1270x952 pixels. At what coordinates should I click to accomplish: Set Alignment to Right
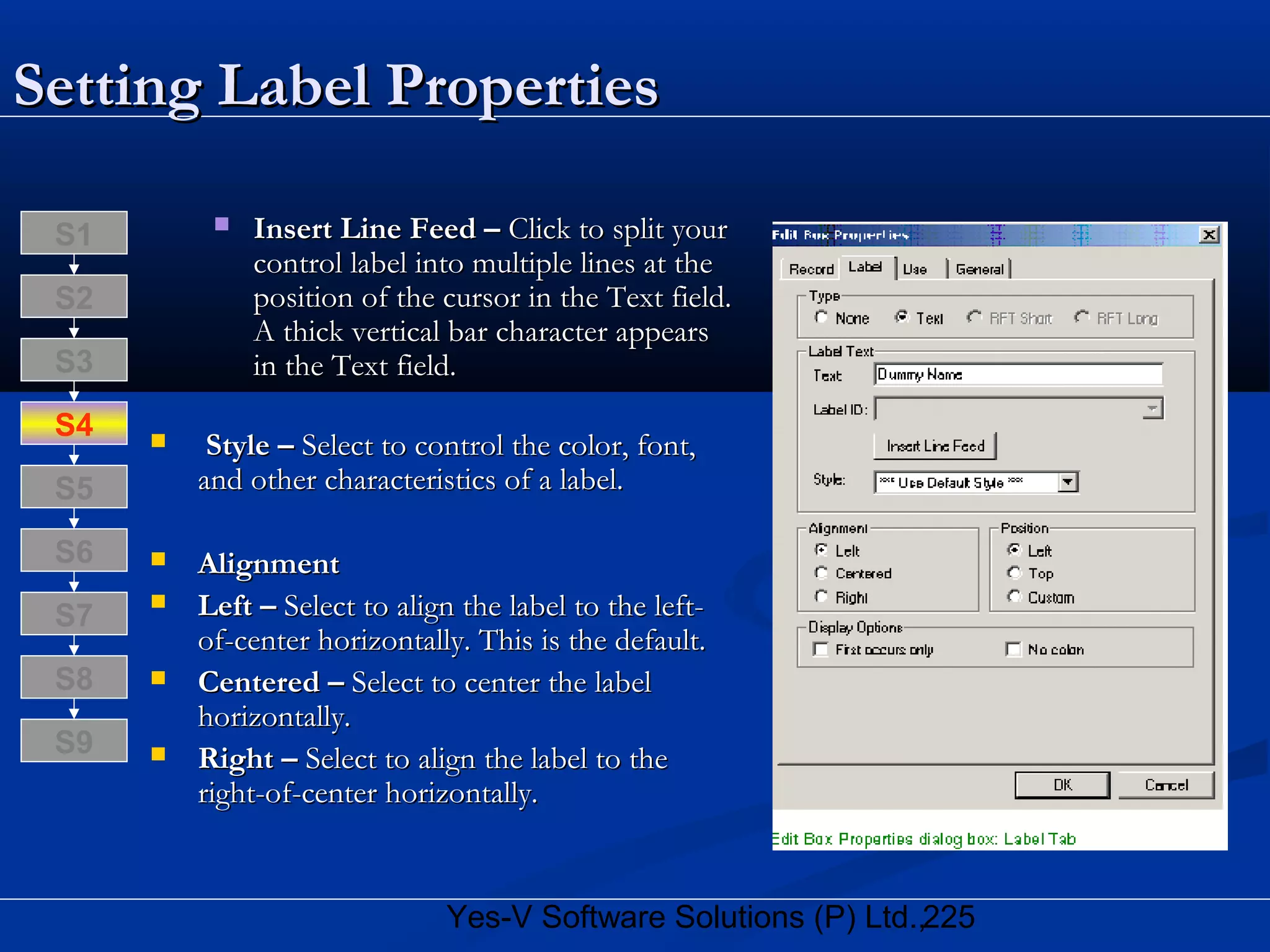822,596
